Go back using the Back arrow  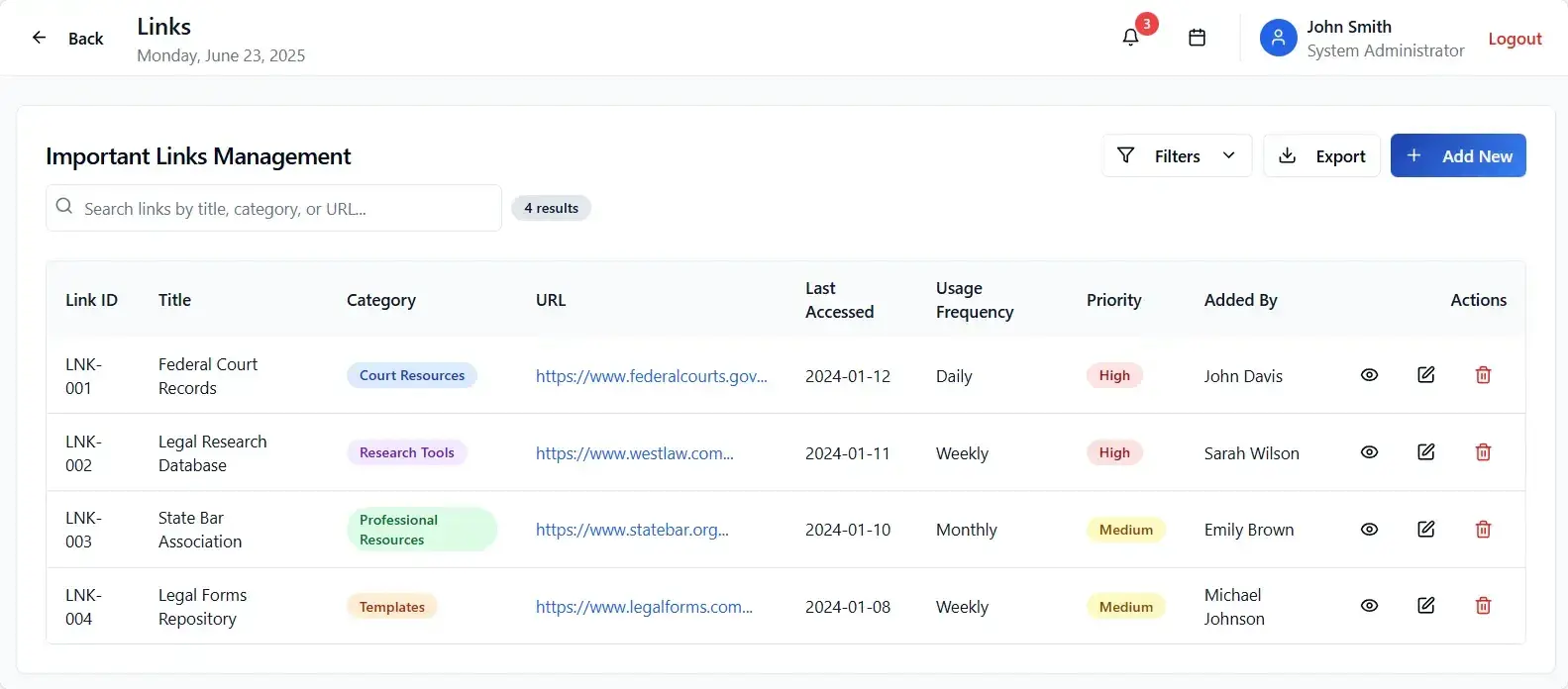coord(67,39)
